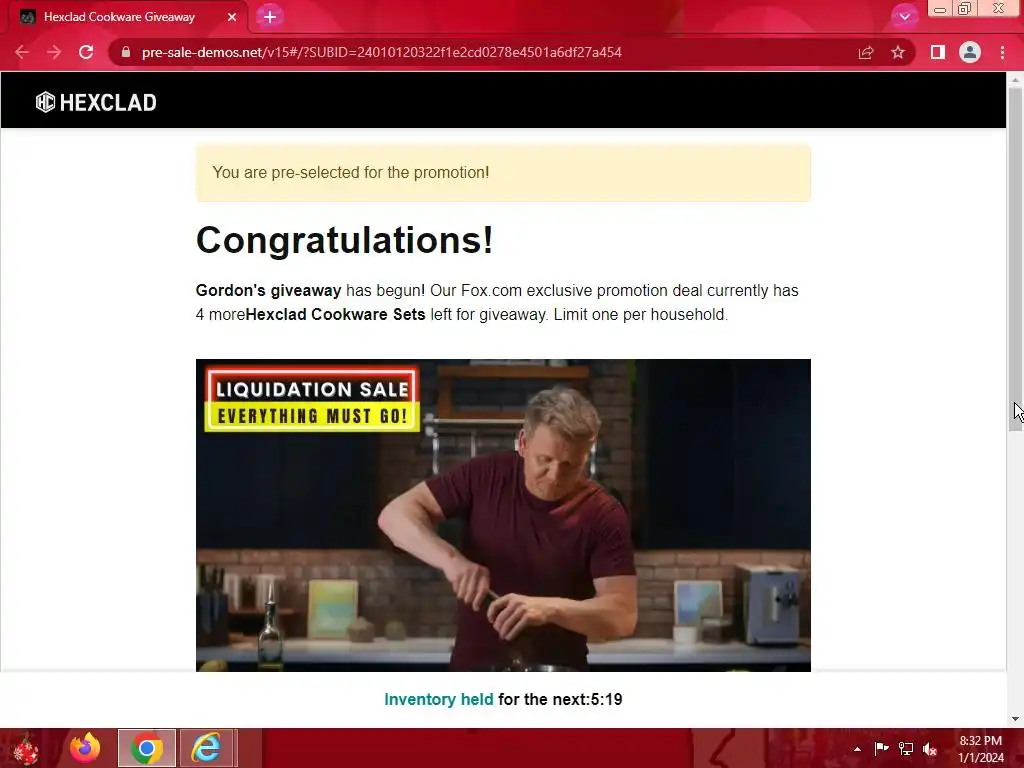The image size is (1024, 768).
Task: Click the muted volume tray icon
Action: (930, 748)
